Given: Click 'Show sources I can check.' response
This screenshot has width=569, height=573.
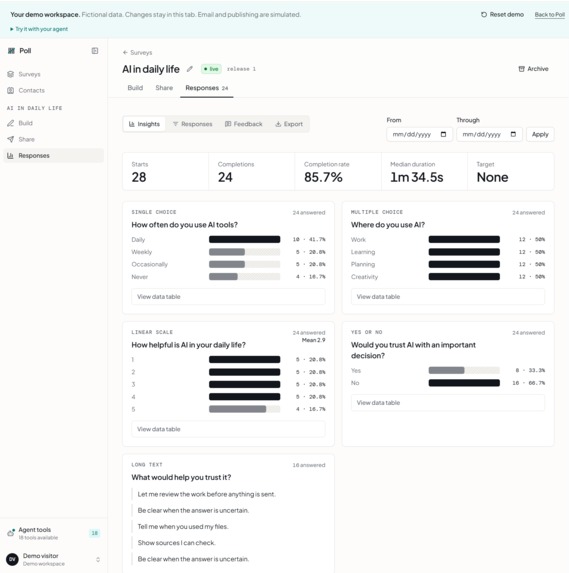Looking at the screenshot, I should click(177, 543).
